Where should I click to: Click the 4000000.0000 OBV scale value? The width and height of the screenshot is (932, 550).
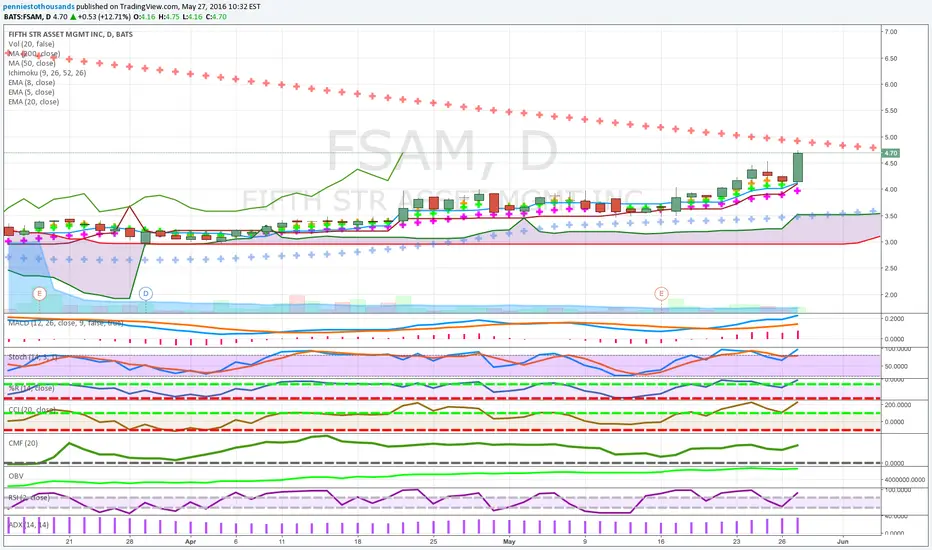(x=904, y=480)
